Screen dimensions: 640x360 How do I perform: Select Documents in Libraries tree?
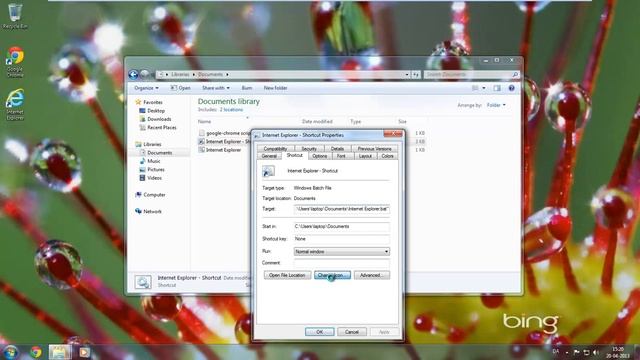point(160,153)
